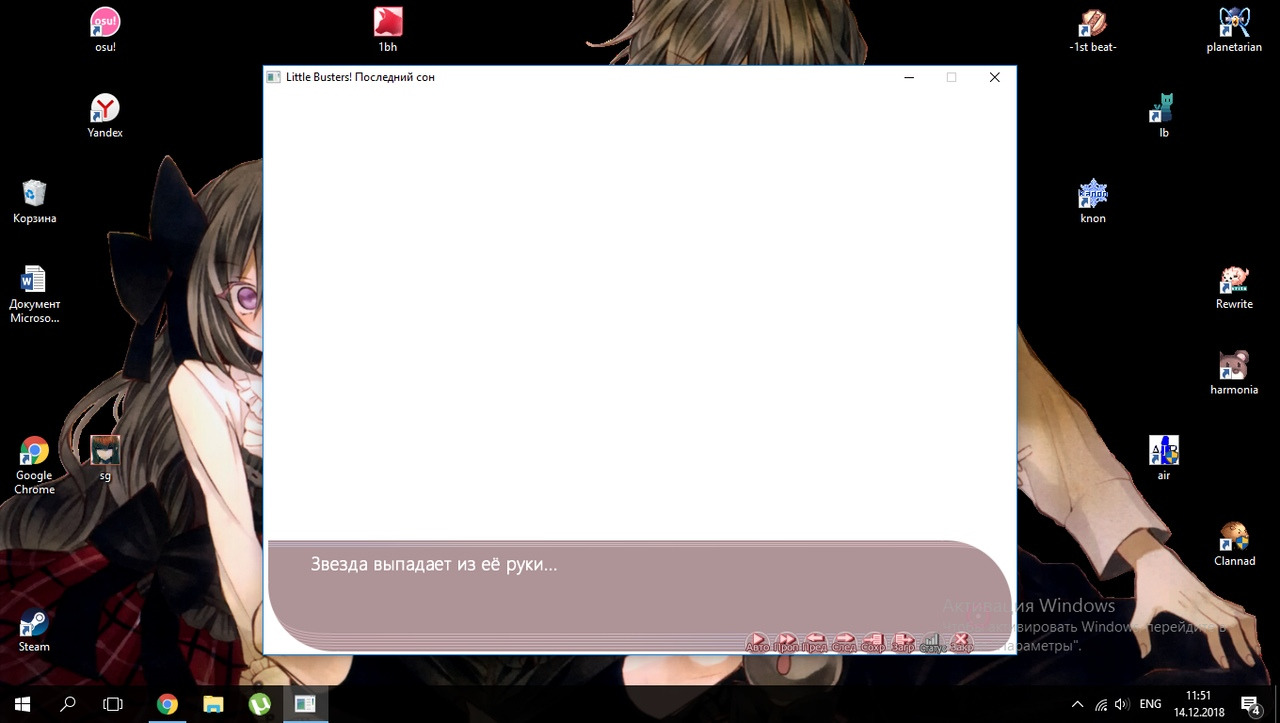Select the planetarian desktop shortcut

coord(1234,29)
